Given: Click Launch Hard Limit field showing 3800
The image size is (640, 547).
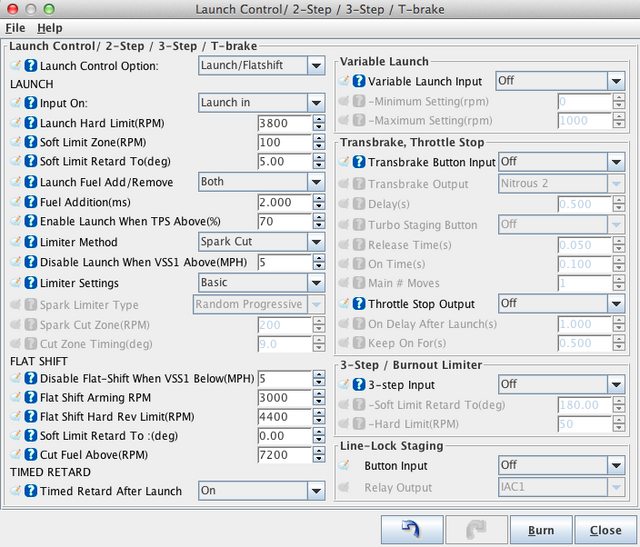Looking at the screenshot, I should click(285, 123).
